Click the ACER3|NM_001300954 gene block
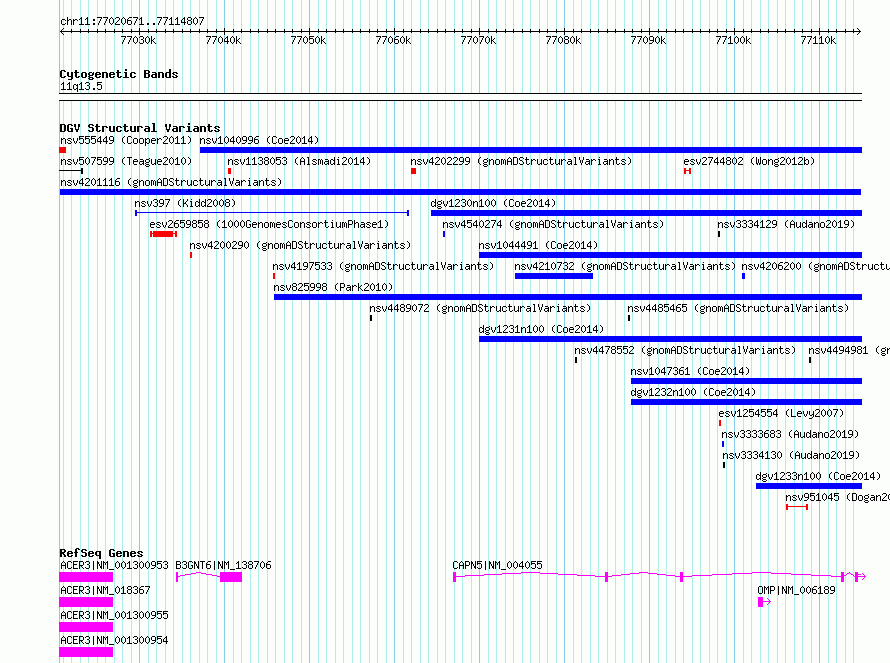This screenshot has width=890, height=663. [86, 652]
